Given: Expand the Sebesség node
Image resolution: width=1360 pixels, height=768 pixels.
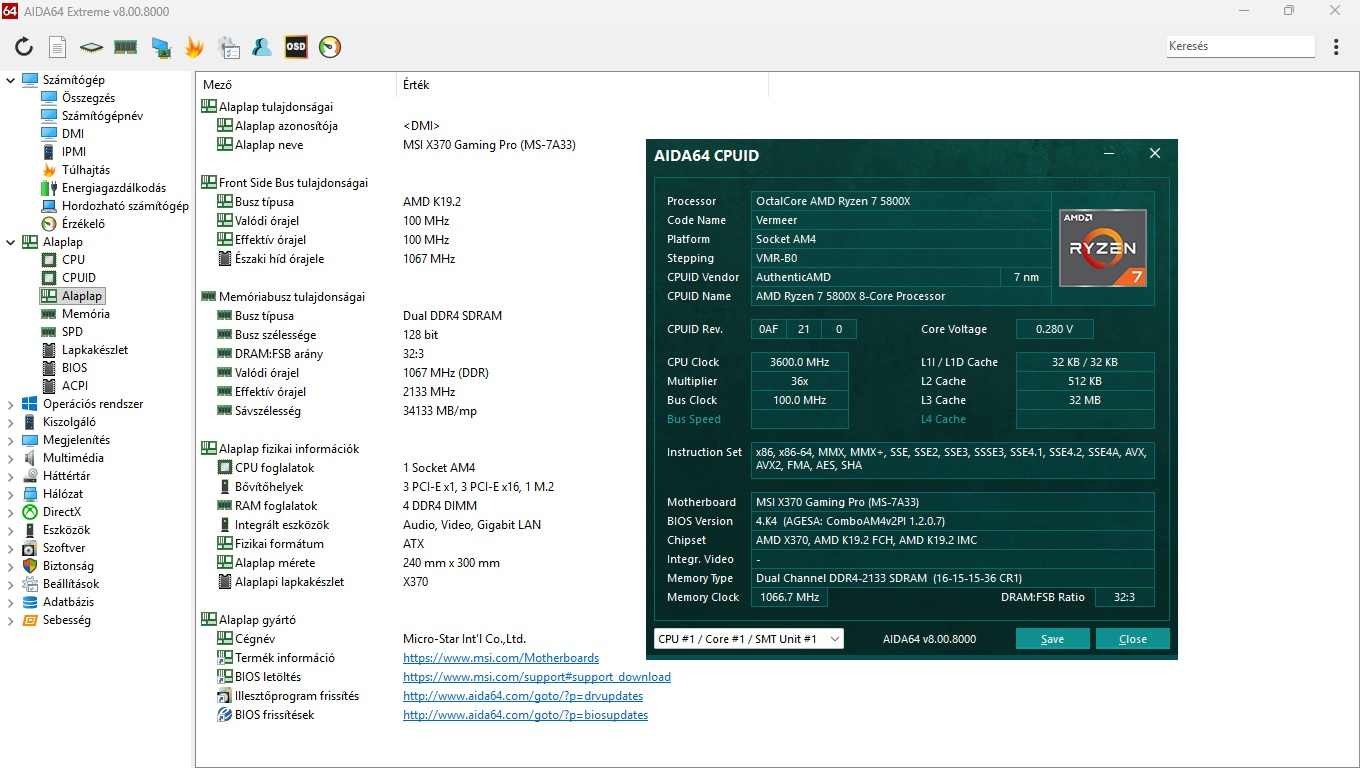Looking at the screenshot, I should click(x=11, y=620).
